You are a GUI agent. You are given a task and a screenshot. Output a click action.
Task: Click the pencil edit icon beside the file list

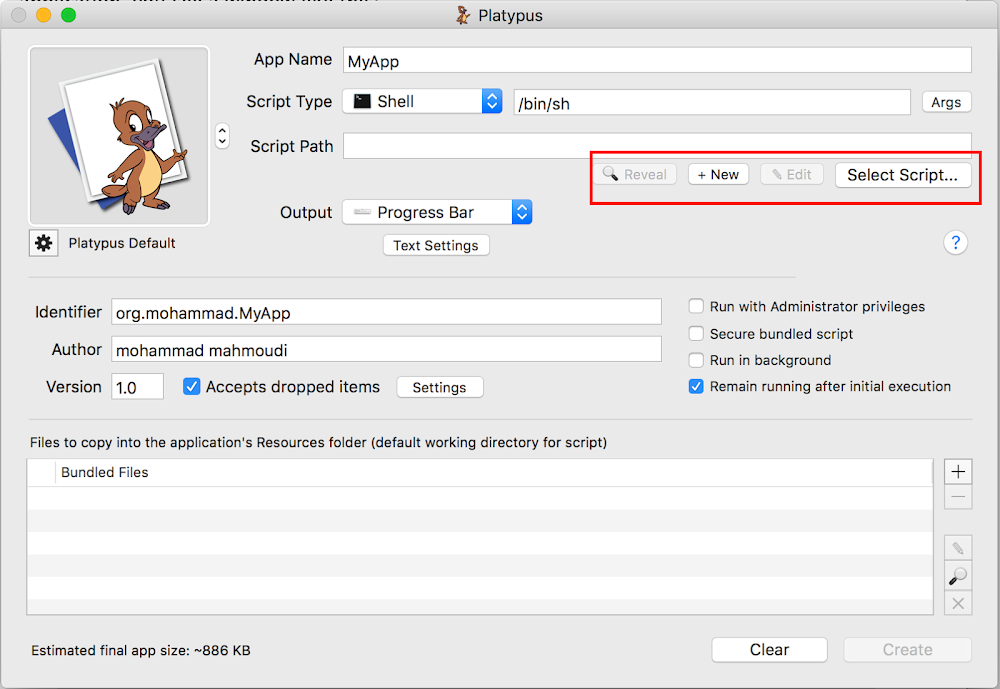(x=957, y=548)
